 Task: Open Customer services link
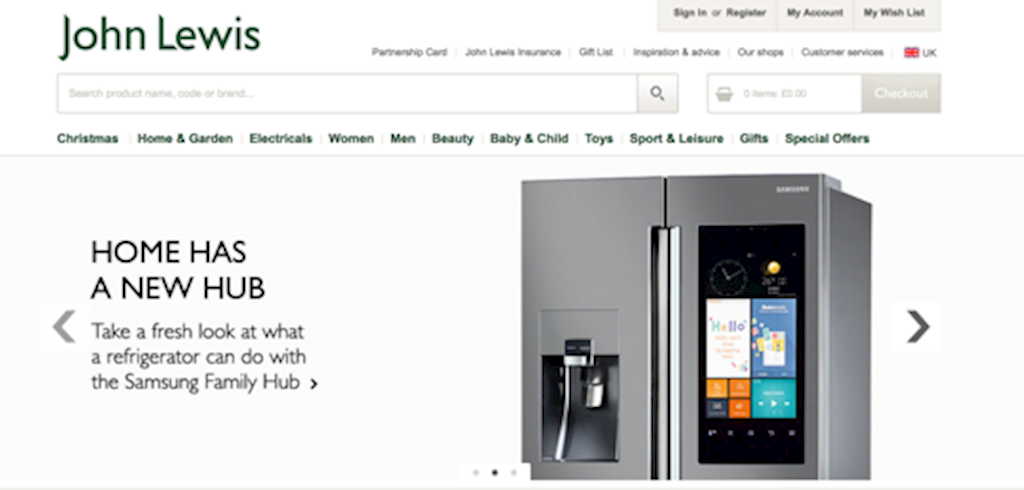[x=842, y=52]
